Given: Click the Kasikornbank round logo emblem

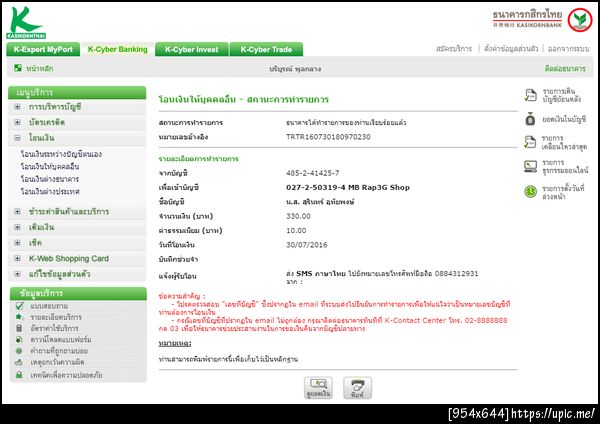Looking at the screenshot, I should pos(580,20).
